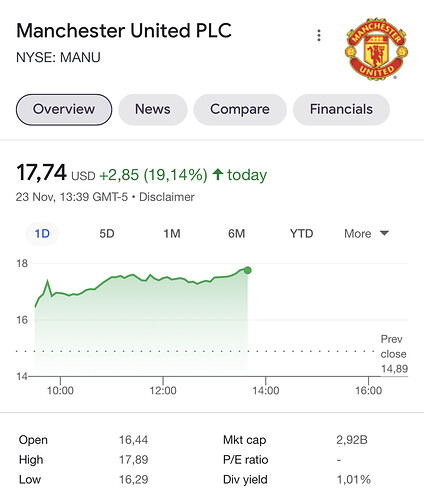Switch to the Overview tab
This screenshot has width=424, height=500.
[x=64, y=109]
